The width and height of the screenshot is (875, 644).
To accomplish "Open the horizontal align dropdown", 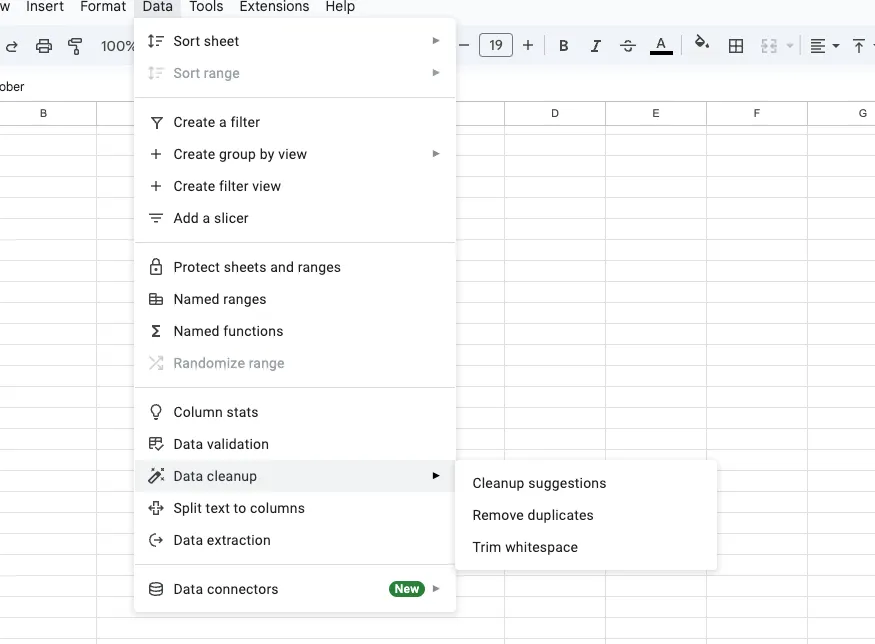I will click(820, 45).
